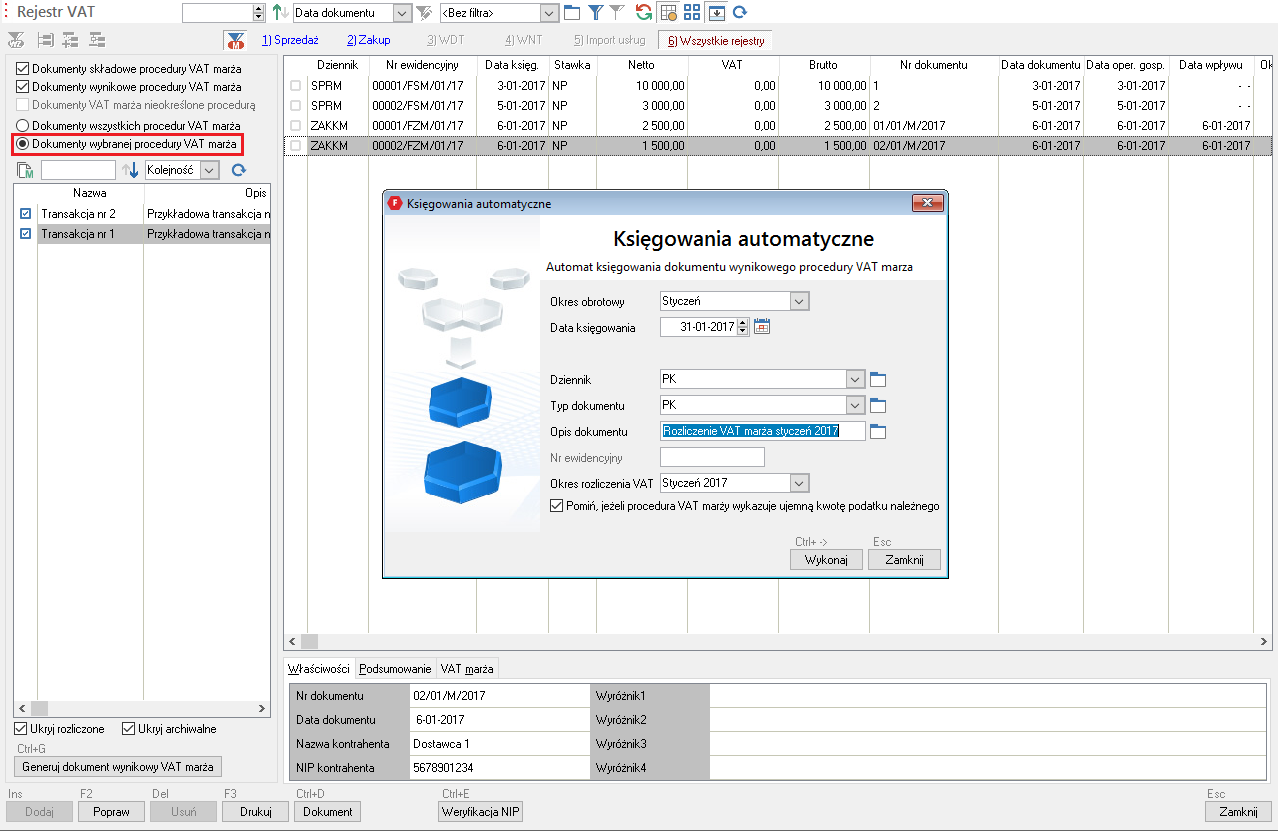Toggle Pomiń, jeżeli procedura VAT marży checkbox
Viewport: 1278px width, 831px height.
(x=557, y=506)
